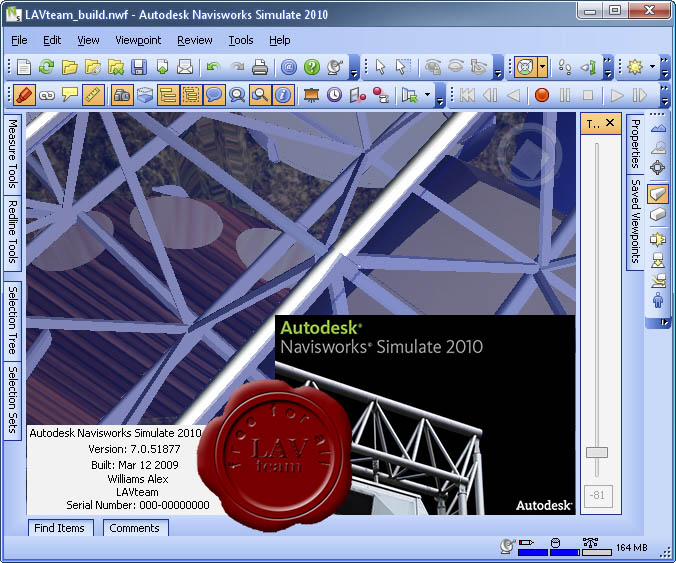Screen dimensions: 676x563
Task: Click the blue Third Person avatar icon
Action: point(657,300)
